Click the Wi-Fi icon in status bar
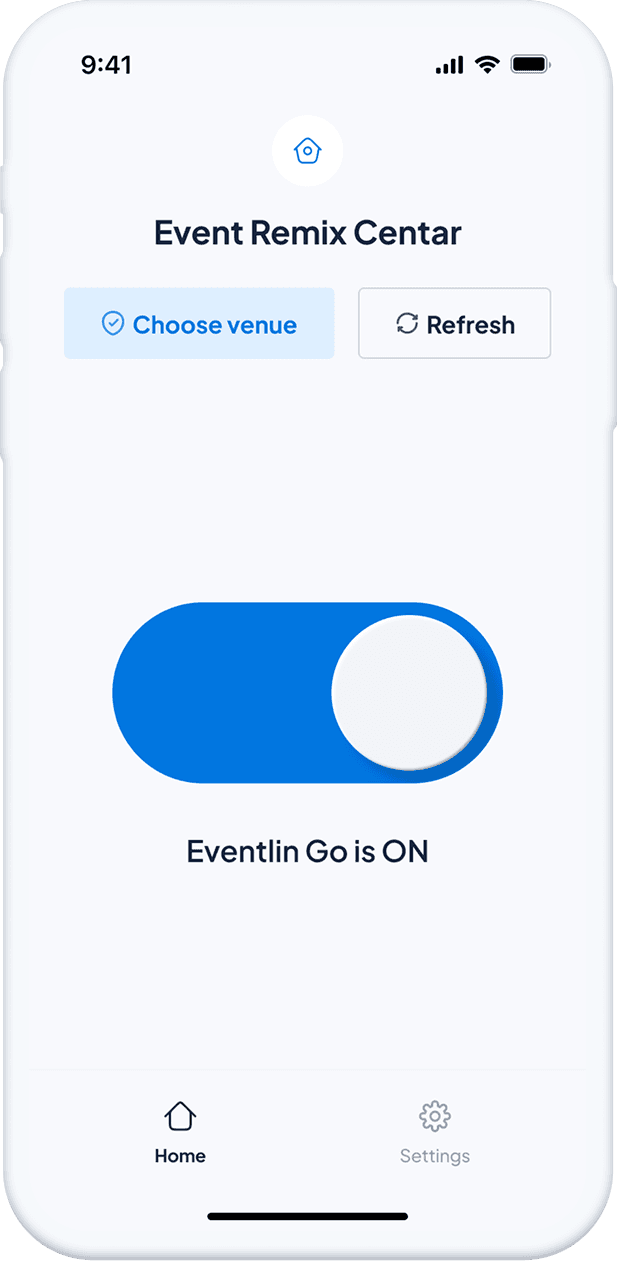 (486, 64)
